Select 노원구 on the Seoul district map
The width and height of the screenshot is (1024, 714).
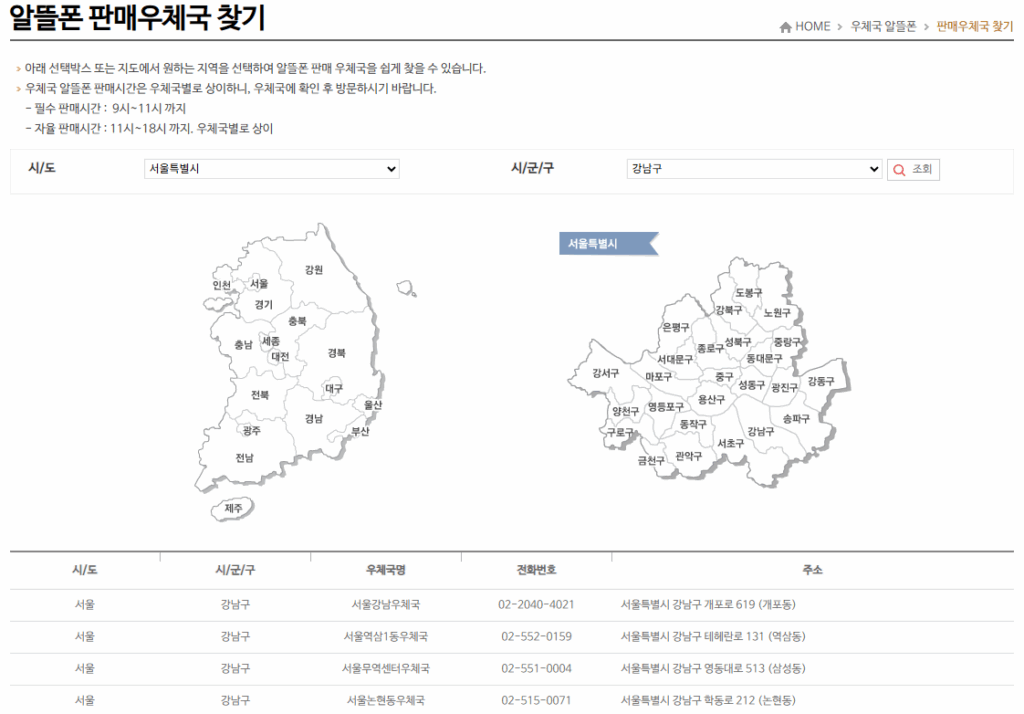point(775,313)
